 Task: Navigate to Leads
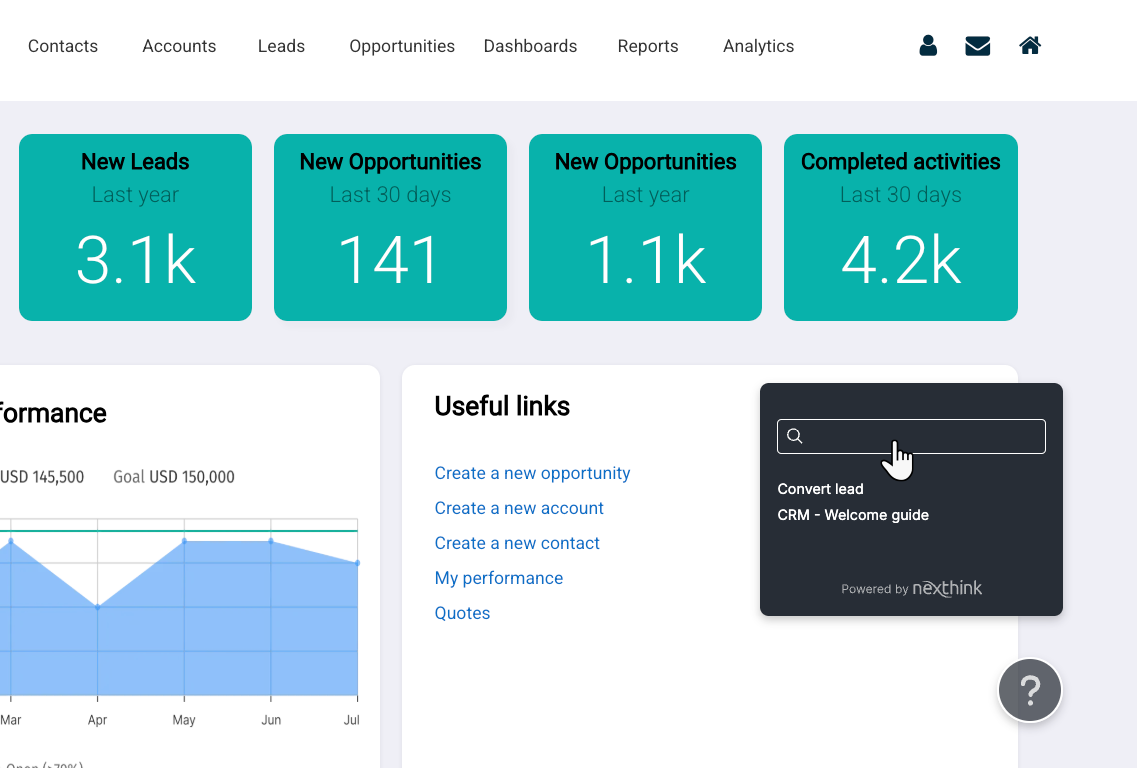click(x=281, y=46)
